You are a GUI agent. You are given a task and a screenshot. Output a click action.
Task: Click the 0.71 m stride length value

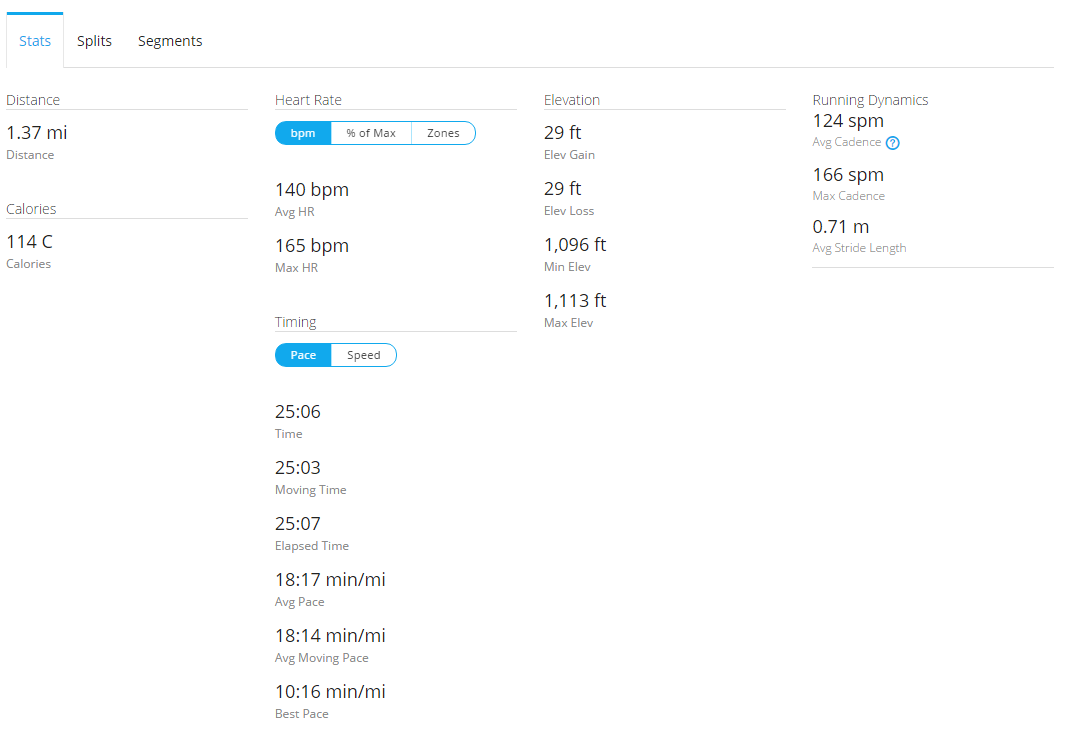(x=841, y=226)
